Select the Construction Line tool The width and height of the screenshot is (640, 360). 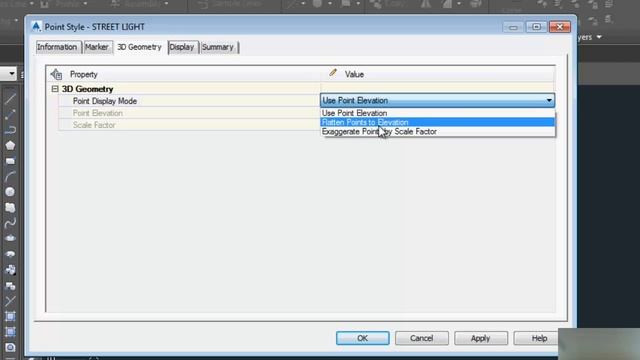pyautogui.click(x=10, y=114)
